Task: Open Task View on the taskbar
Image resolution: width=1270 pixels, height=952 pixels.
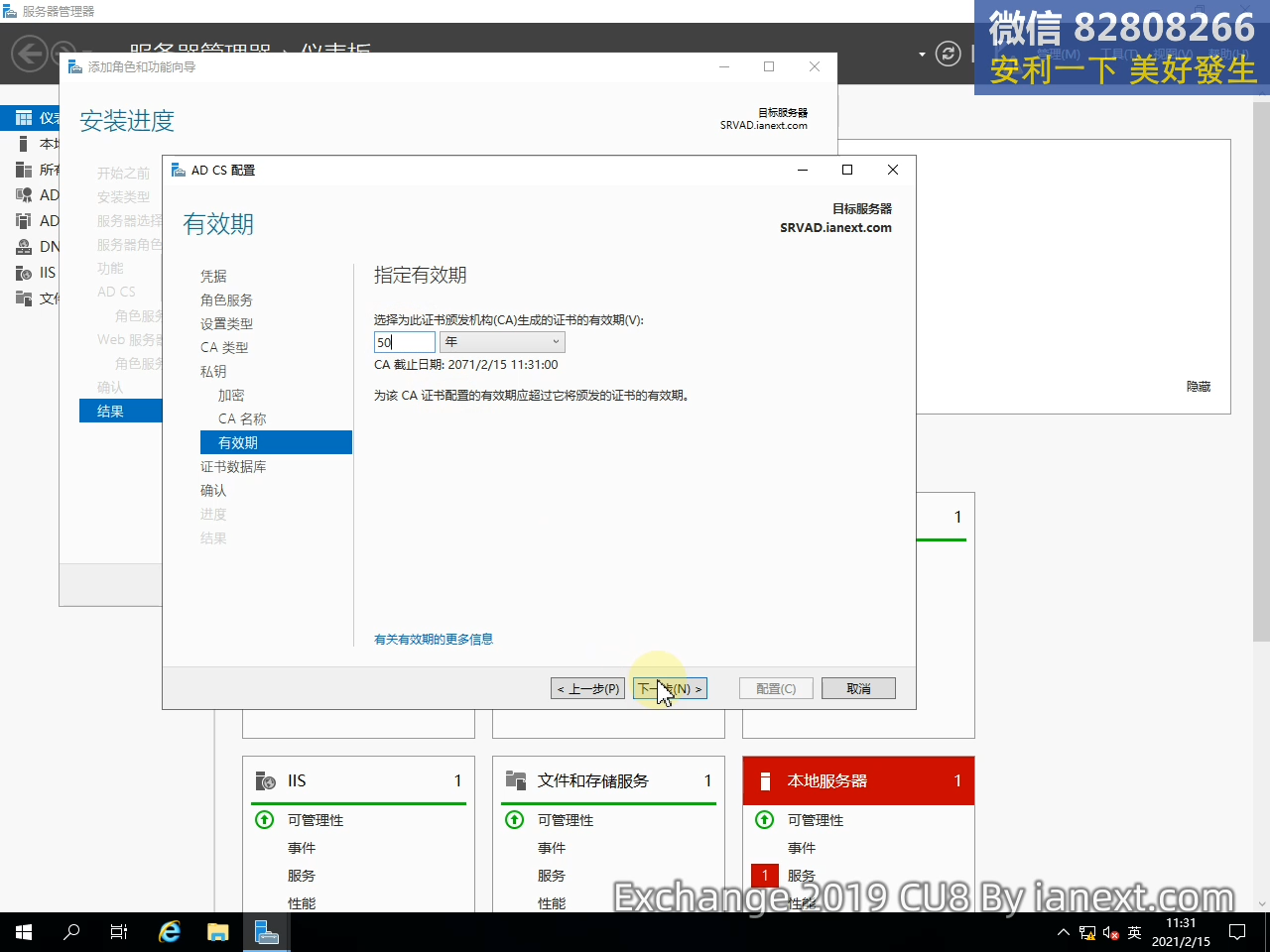Action: 119,932
